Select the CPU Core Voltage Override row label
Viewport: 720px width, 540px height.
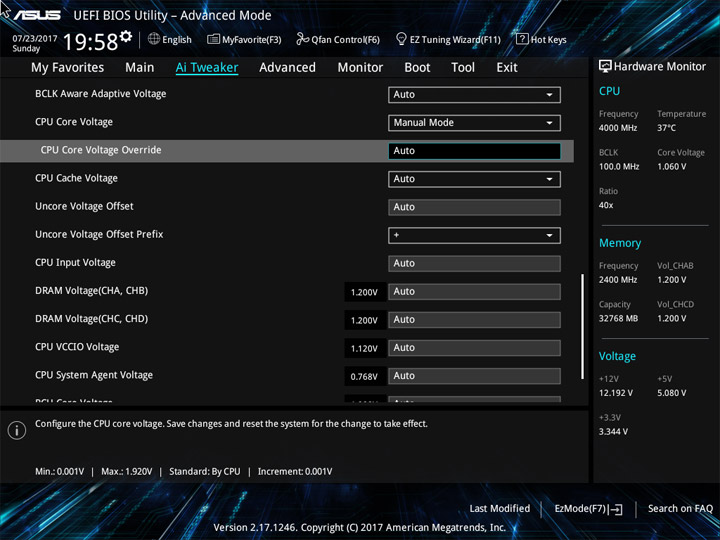[101, 150]
